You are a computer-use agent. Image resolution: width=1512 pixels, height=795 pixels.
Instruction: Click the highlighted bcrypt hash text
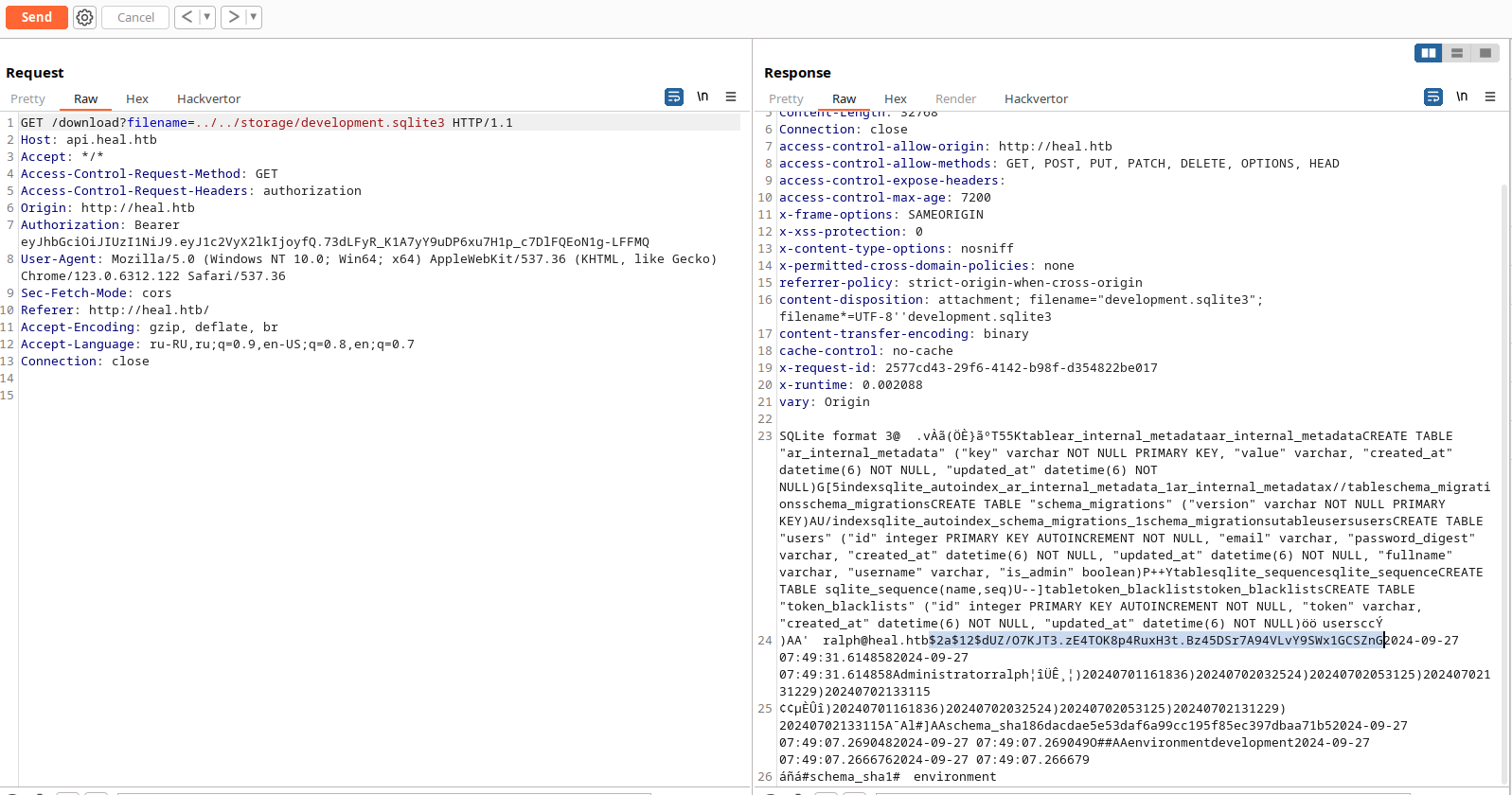[x=1156, y=641]
